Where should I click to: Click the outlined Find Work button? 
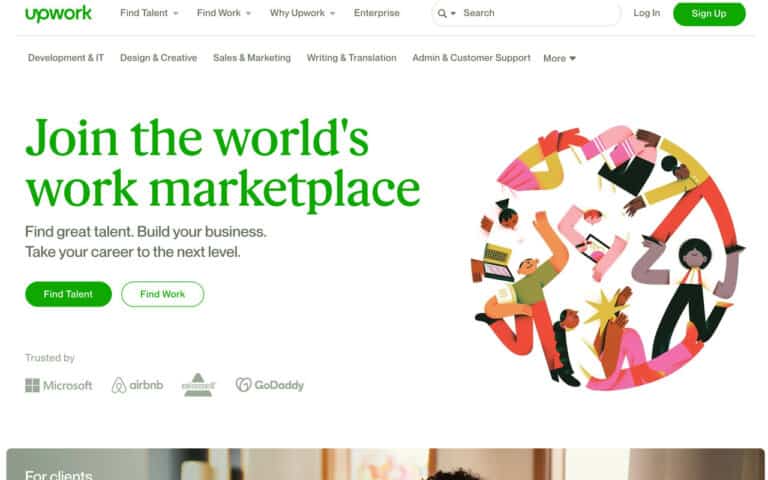click(163, 294)
